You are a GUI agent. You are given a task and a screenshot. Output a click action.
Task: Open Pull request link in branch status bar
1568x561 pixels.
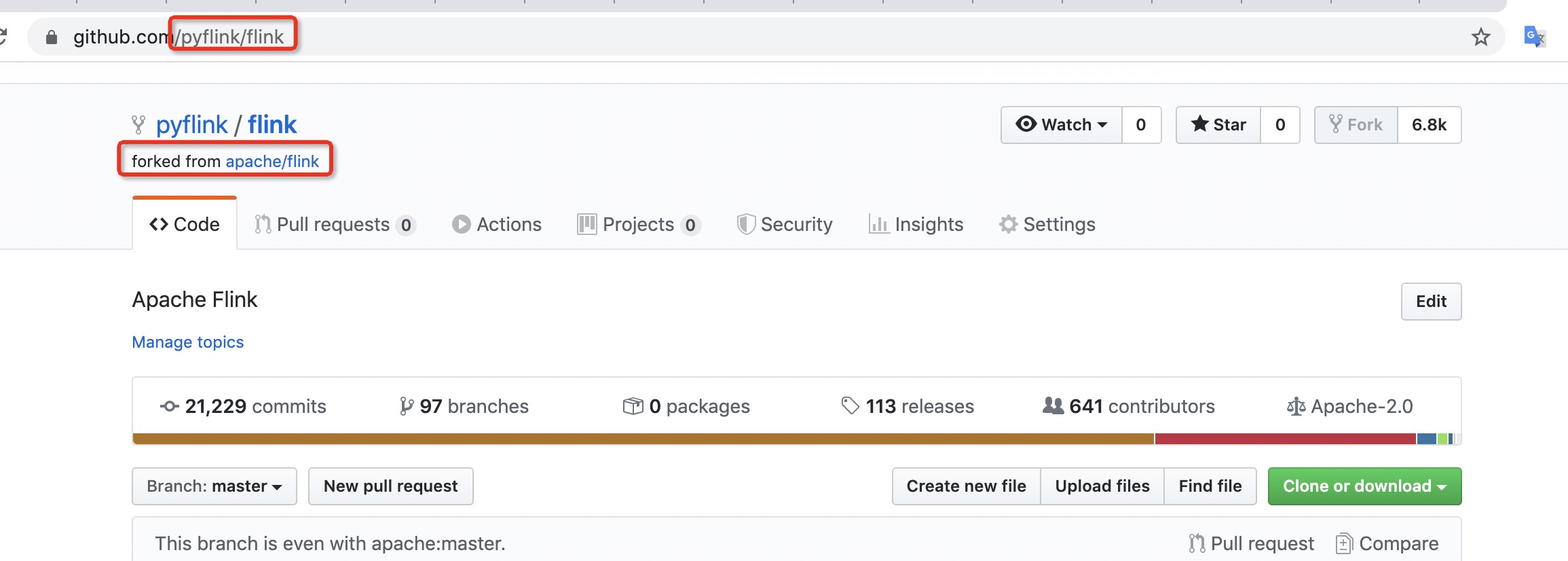tap(1252, 543)
